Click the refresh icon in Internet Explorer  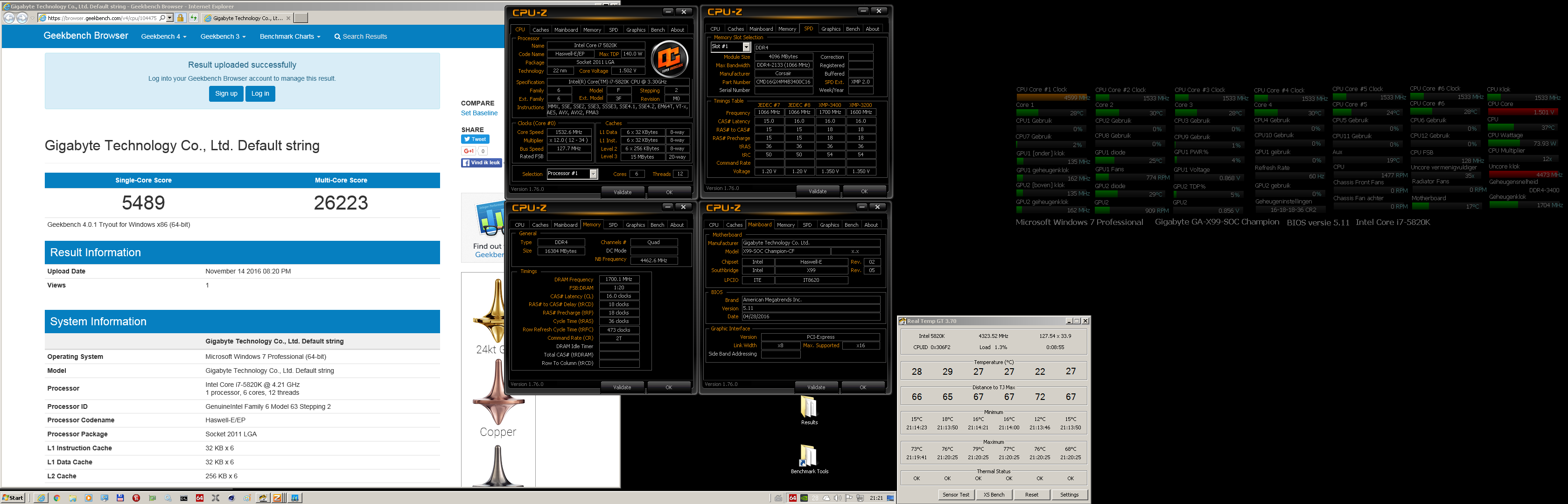tap(194, 18)
